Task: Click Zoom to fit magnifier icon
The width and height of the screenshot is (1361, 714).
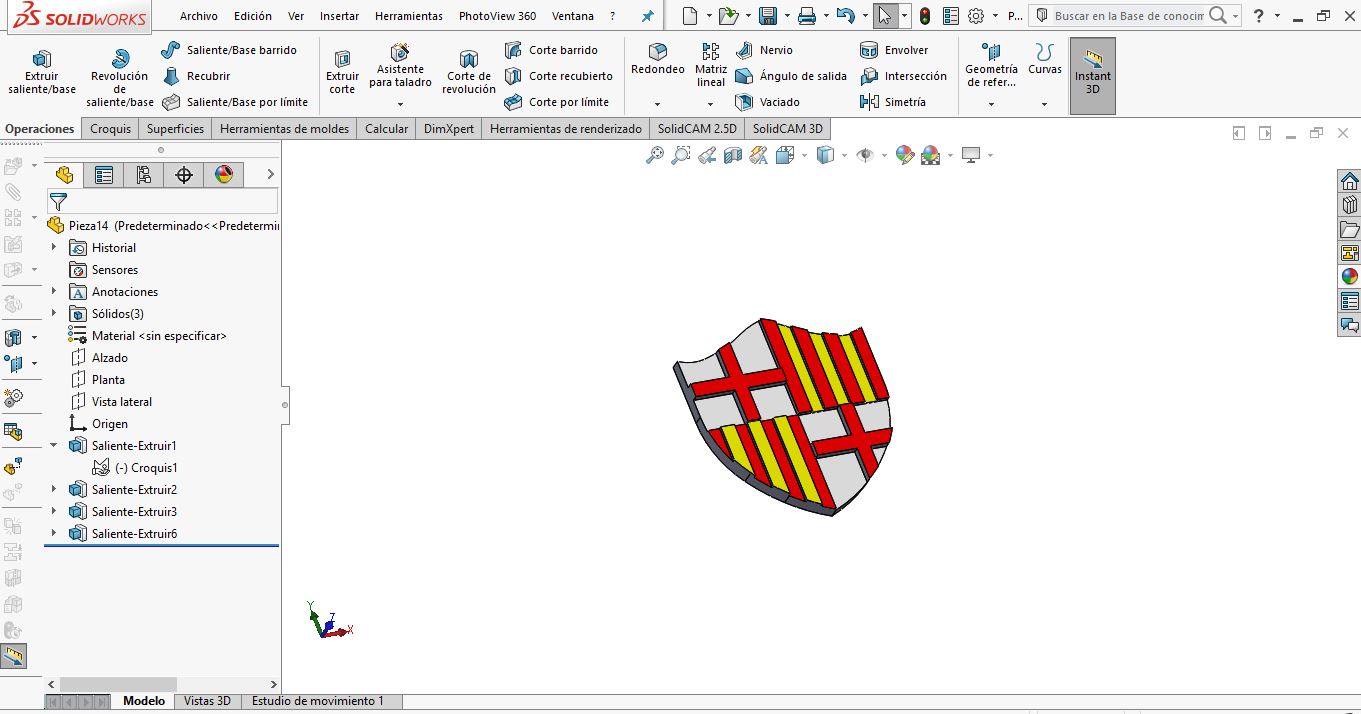Action: (655, 155)
